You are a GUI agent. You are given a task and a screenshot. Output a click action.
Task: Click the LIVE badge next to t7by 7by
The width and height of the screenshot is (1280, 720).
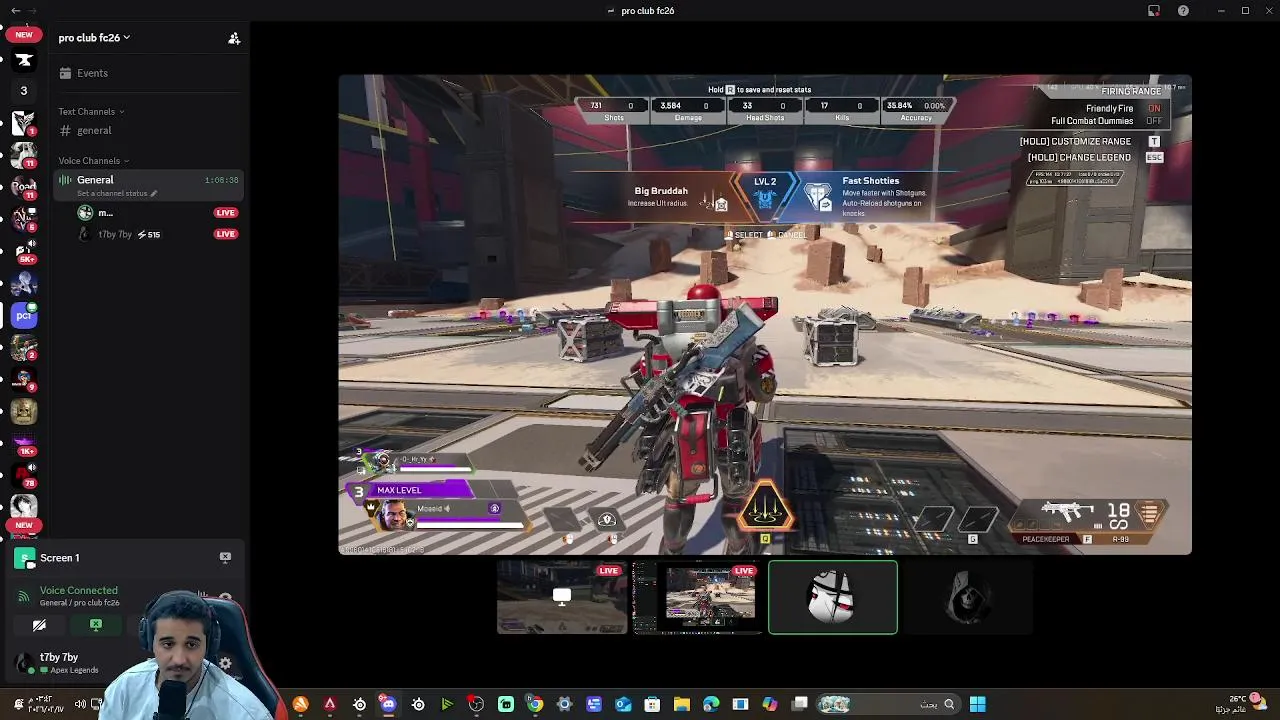tap(225, 234)
